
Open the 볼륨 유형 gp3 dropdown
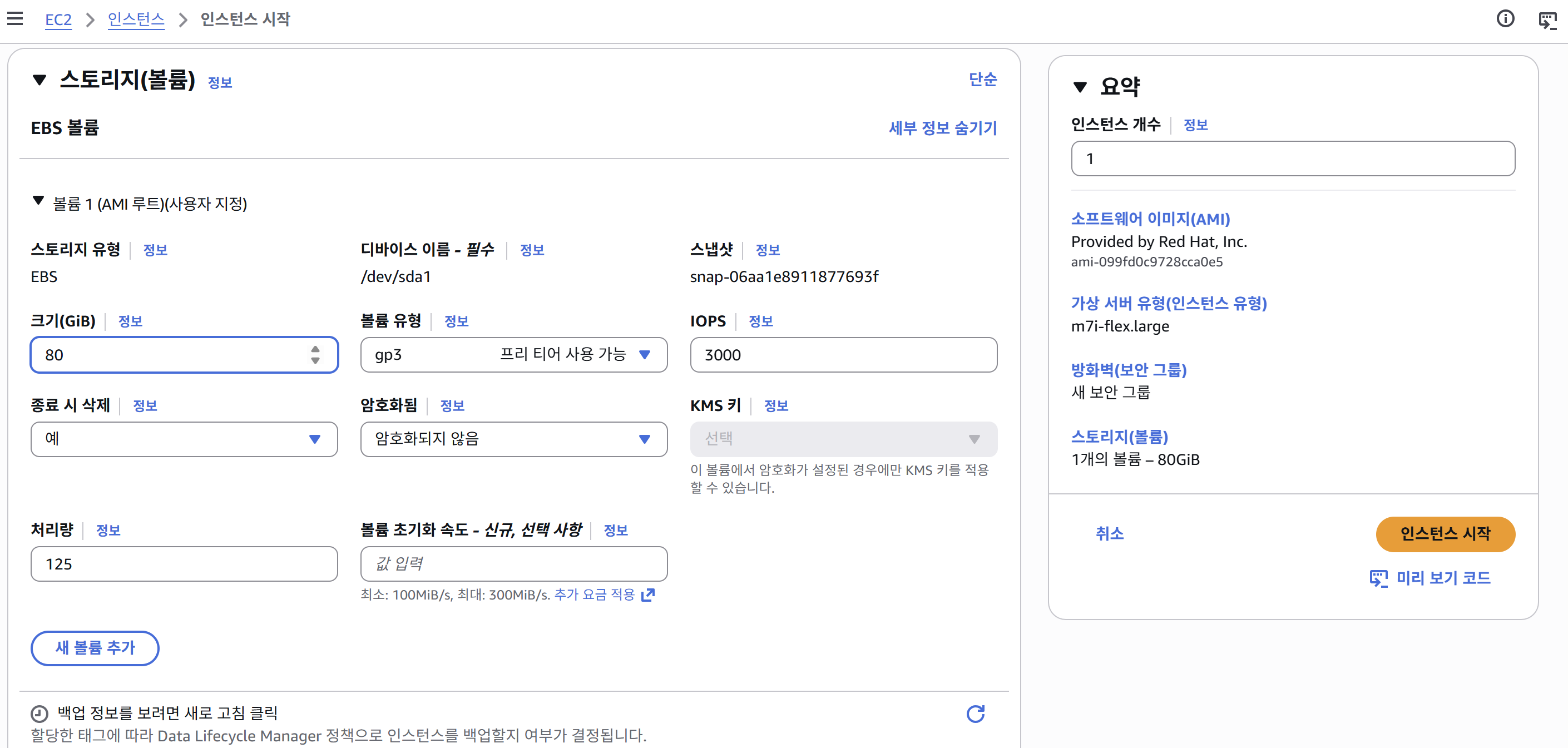(x=514, y=355)
